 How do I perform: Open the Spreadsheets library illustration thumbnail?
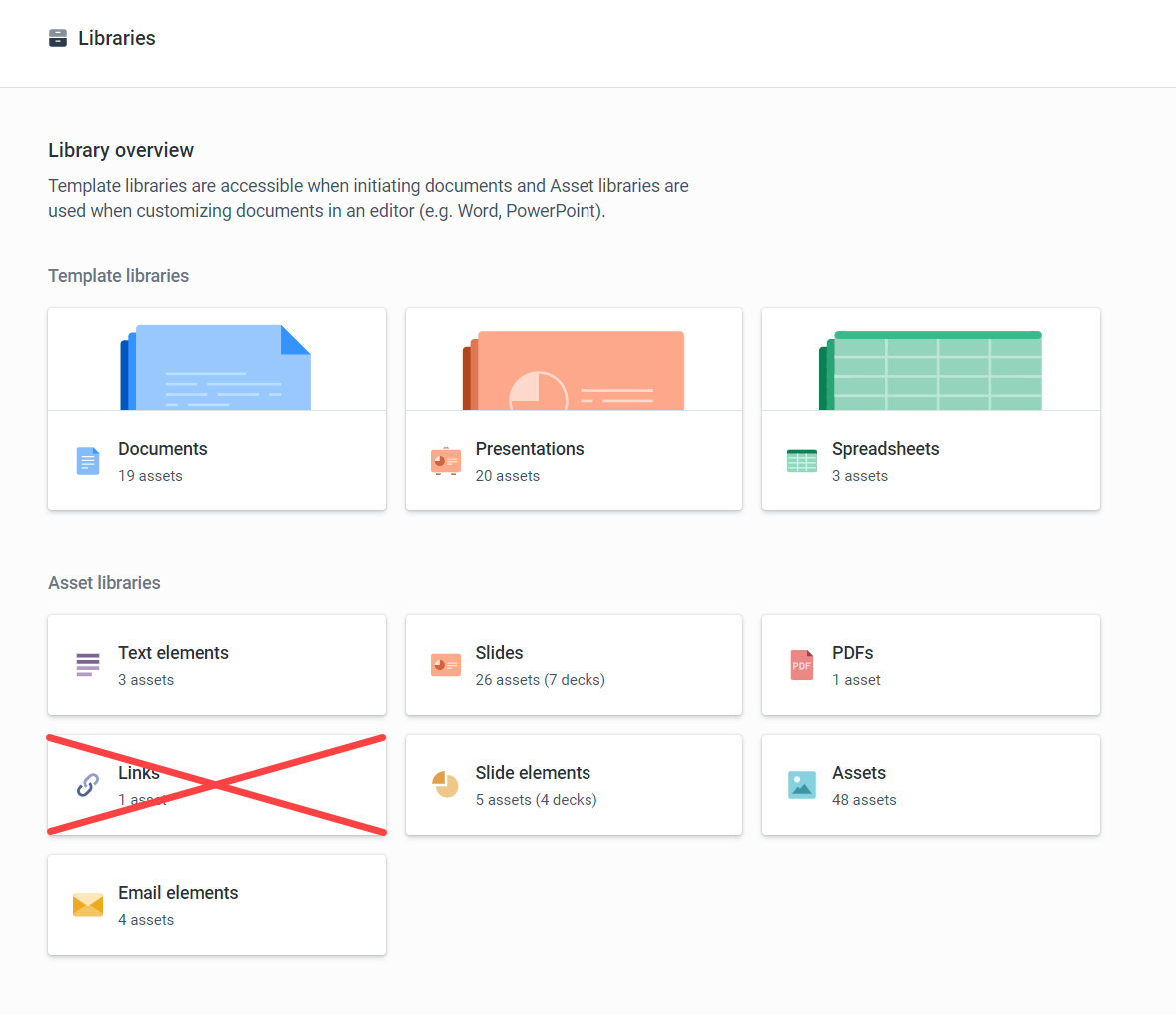click(x=931, y=370)
